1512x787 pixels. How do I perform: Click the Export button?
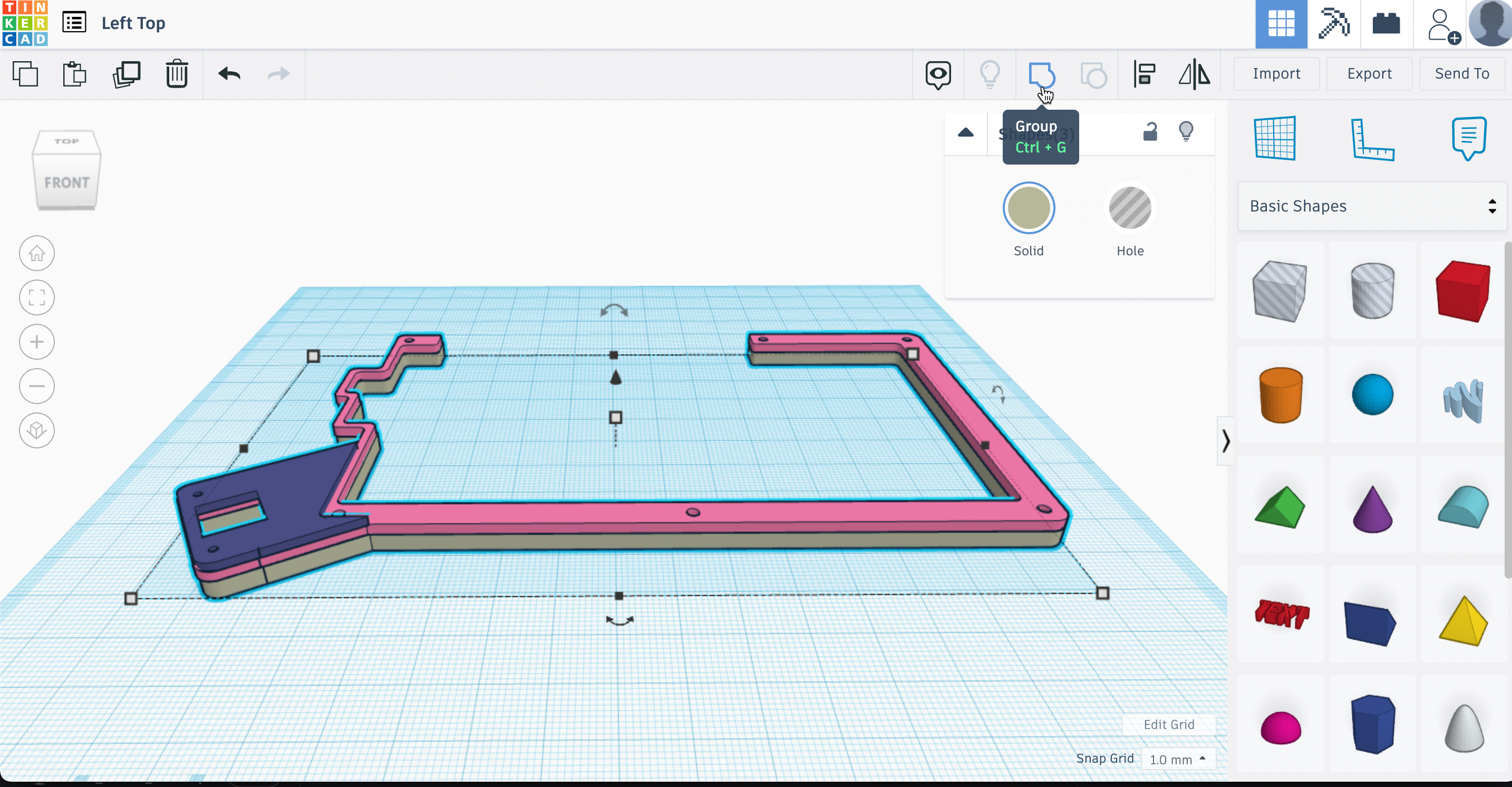point(1369,74)
